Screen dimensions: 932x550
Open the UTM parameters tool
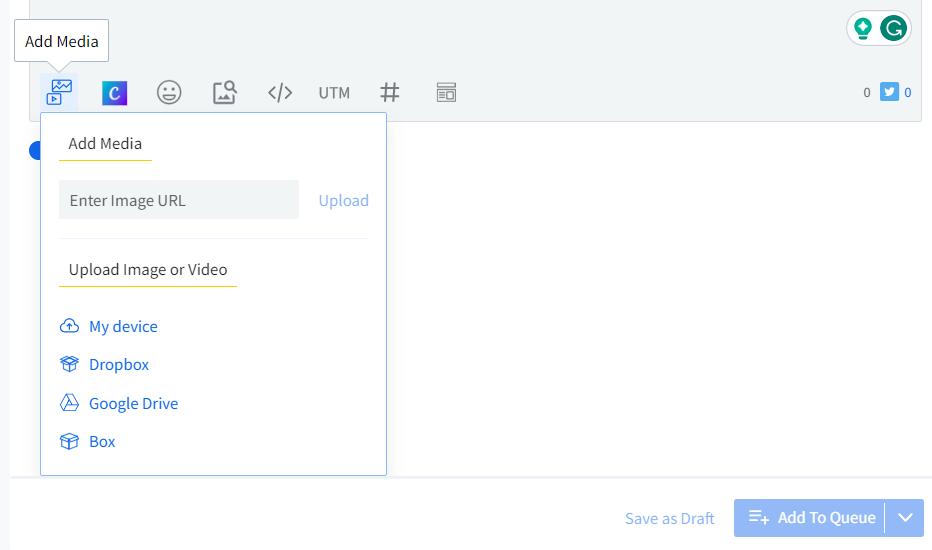334,93
